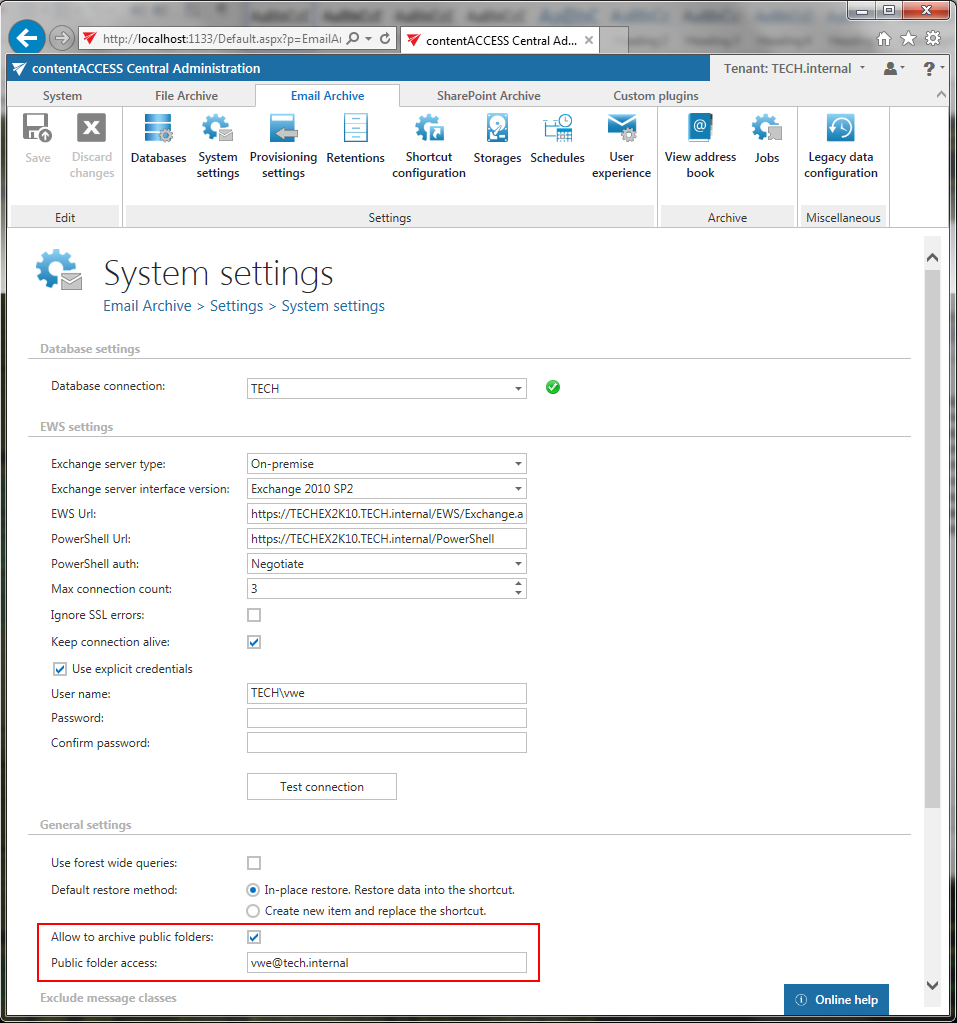Click the EWS Url input field
957x1023 pixels.
[387, 514]
